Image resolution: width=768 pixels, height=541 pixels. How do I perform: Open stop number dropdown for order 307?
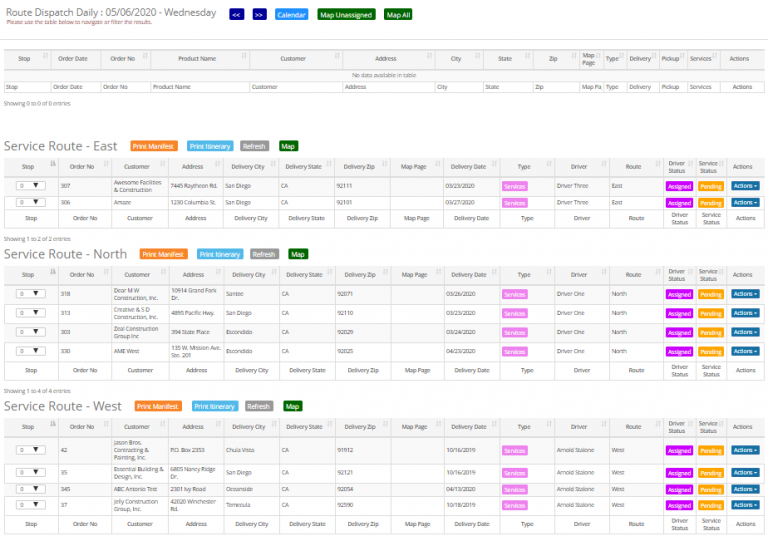click(x=30, y=186)
